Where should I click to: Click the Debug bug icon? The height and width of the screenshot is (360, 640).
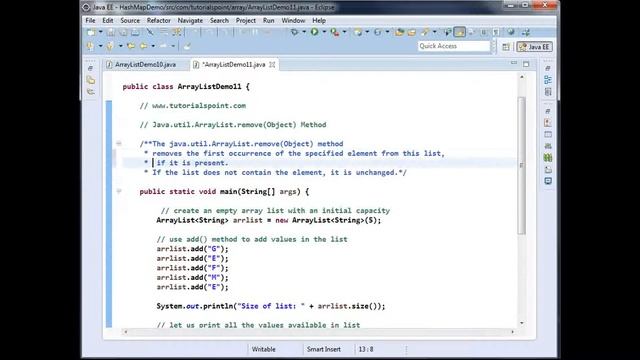[x=294, y=32]
